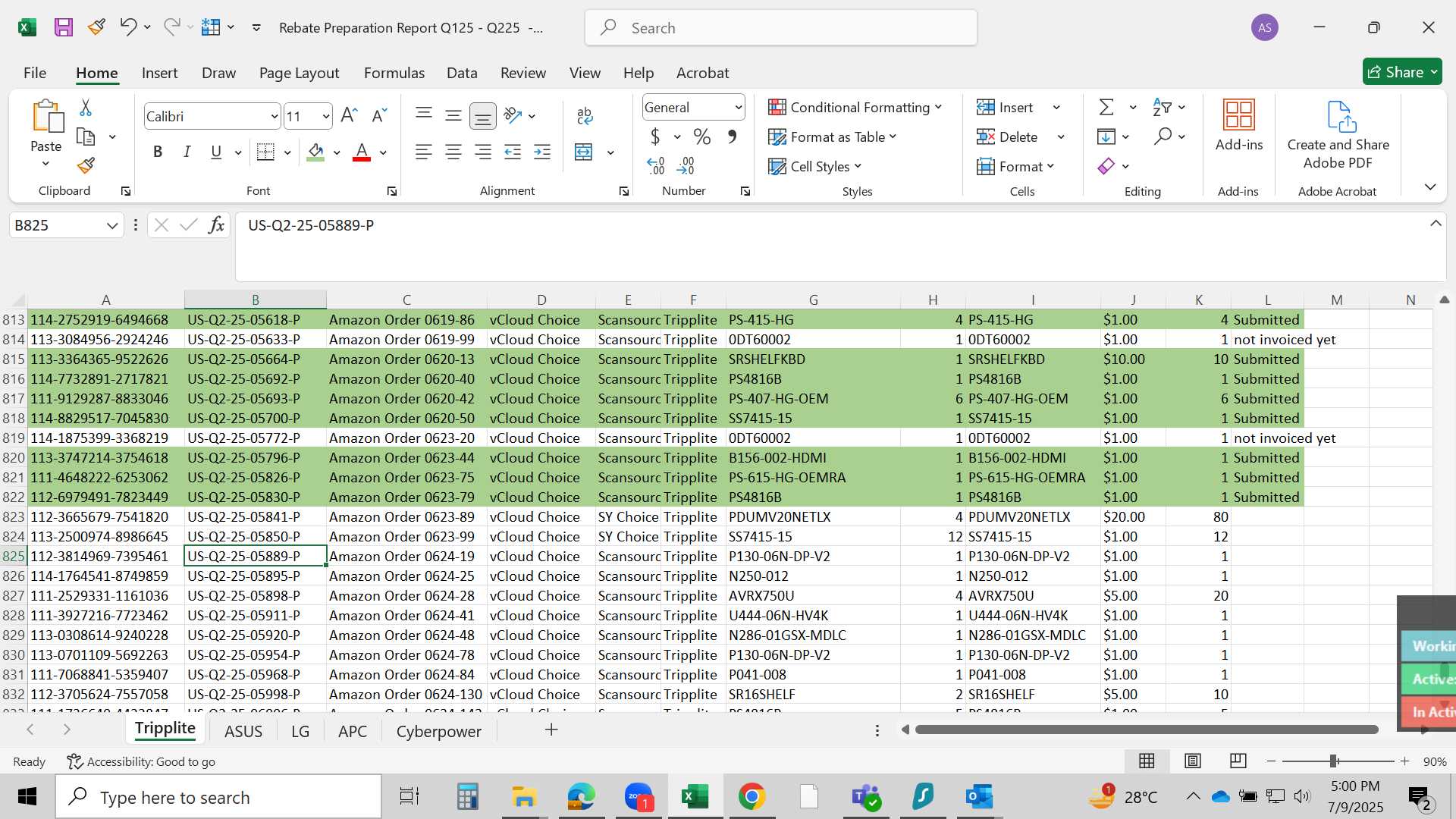The image size is (1456, 819).
Task: Open the File menu
Action: click(x=35, y=73)
